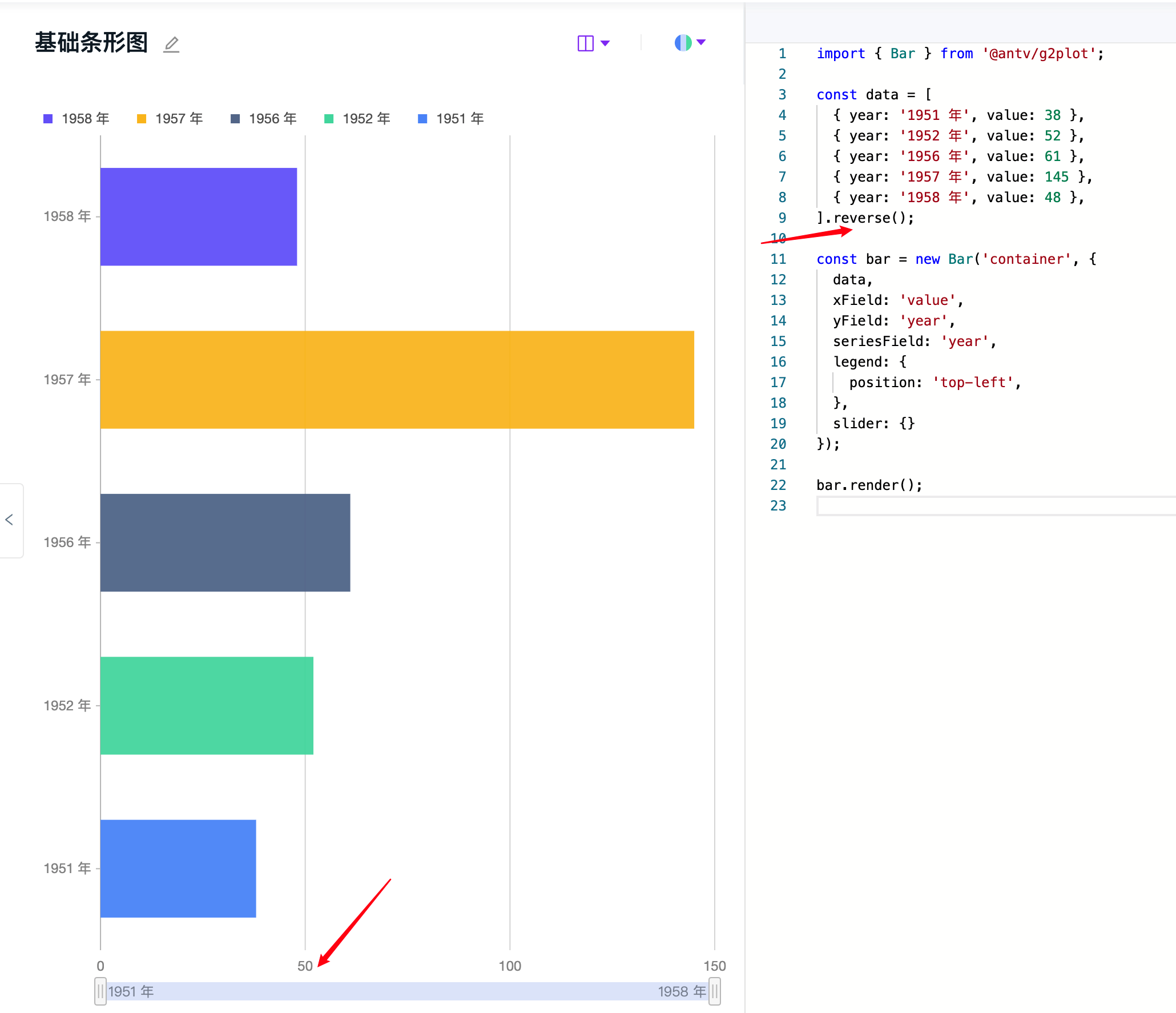The width and height of the screenshot is (1176, 1013).
Task: Click the middle of the bottom range slider track
Action: click(x=407, y=992)
